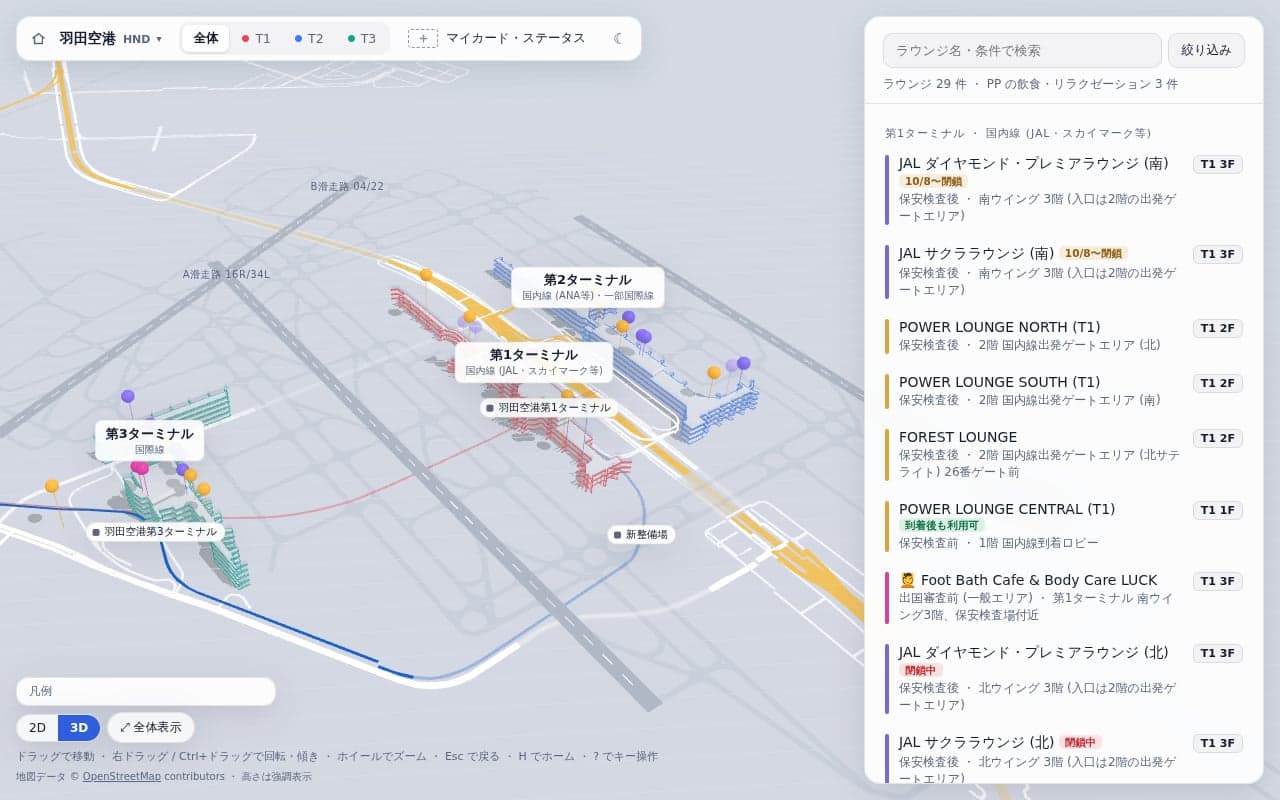This screenshot has height=800, width=1280.
Task: Click the purple pin above the 第3ターミナル label
Action: (x=128, y=396)
